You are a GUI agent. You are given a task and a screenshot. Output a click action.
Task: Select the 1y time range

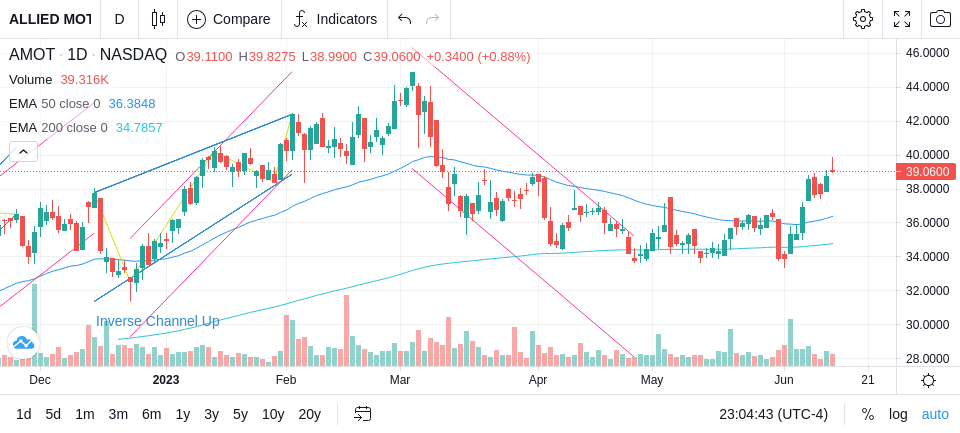click(182, 415)
